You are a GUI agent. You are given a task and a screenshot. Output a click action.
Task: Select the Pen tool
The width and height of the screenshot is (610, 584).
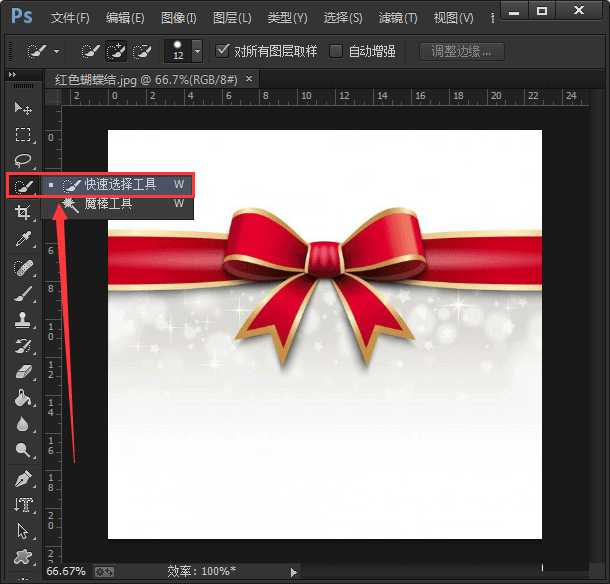coord(23,479)
